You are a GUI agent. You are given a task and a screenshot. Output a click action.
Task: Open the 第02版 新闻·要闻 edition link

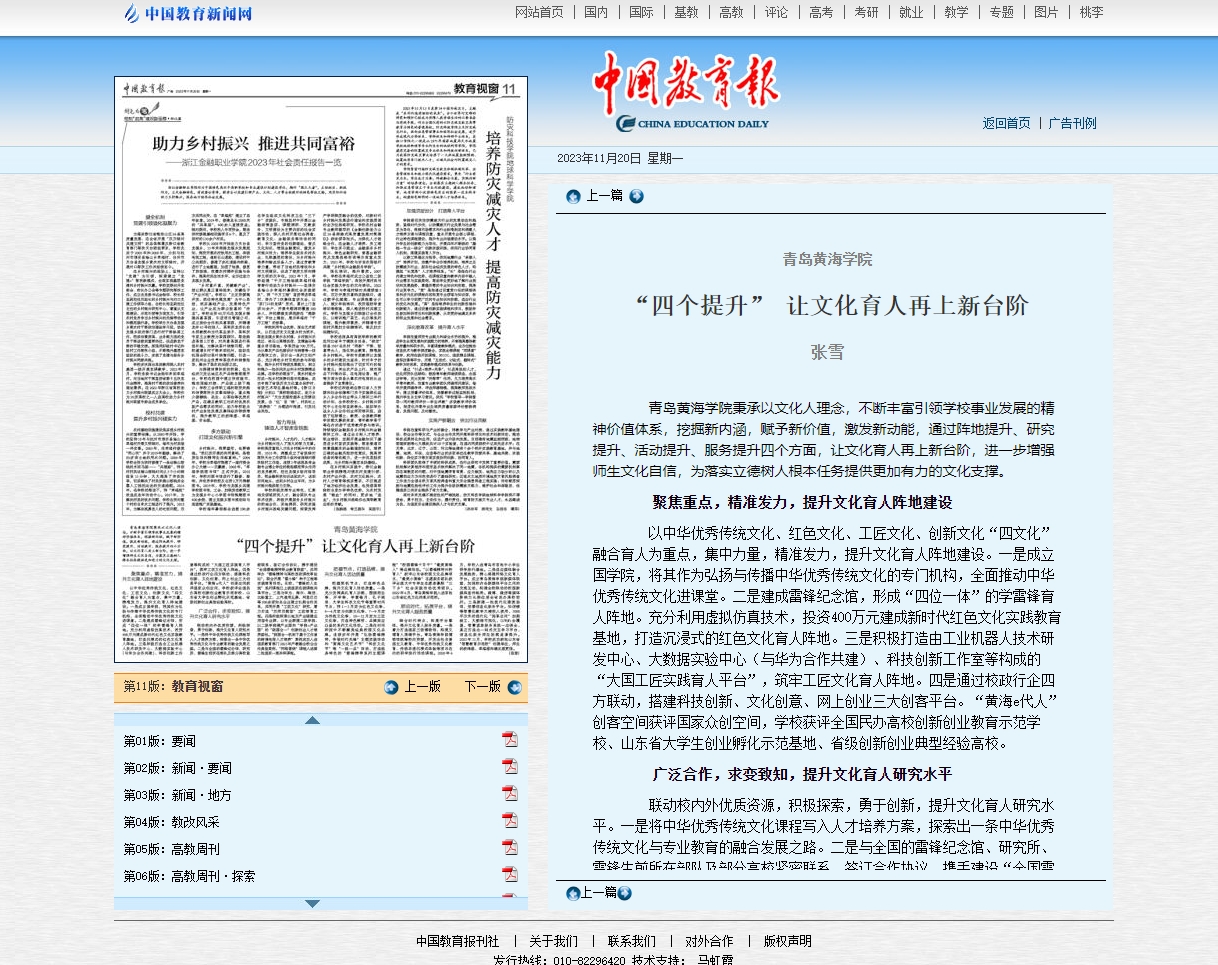(x=177, y=768)
